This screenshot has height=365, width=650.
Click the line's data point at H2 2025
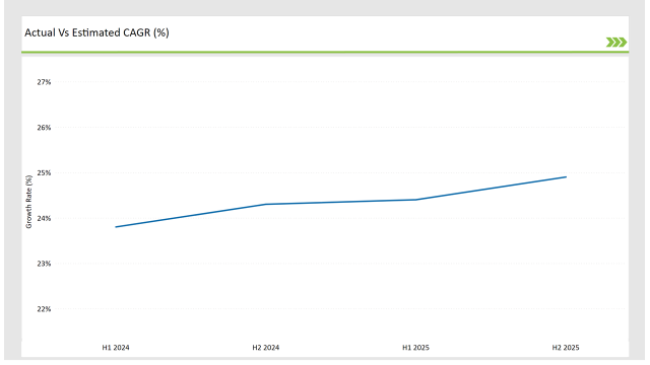[x=565, y=177]
